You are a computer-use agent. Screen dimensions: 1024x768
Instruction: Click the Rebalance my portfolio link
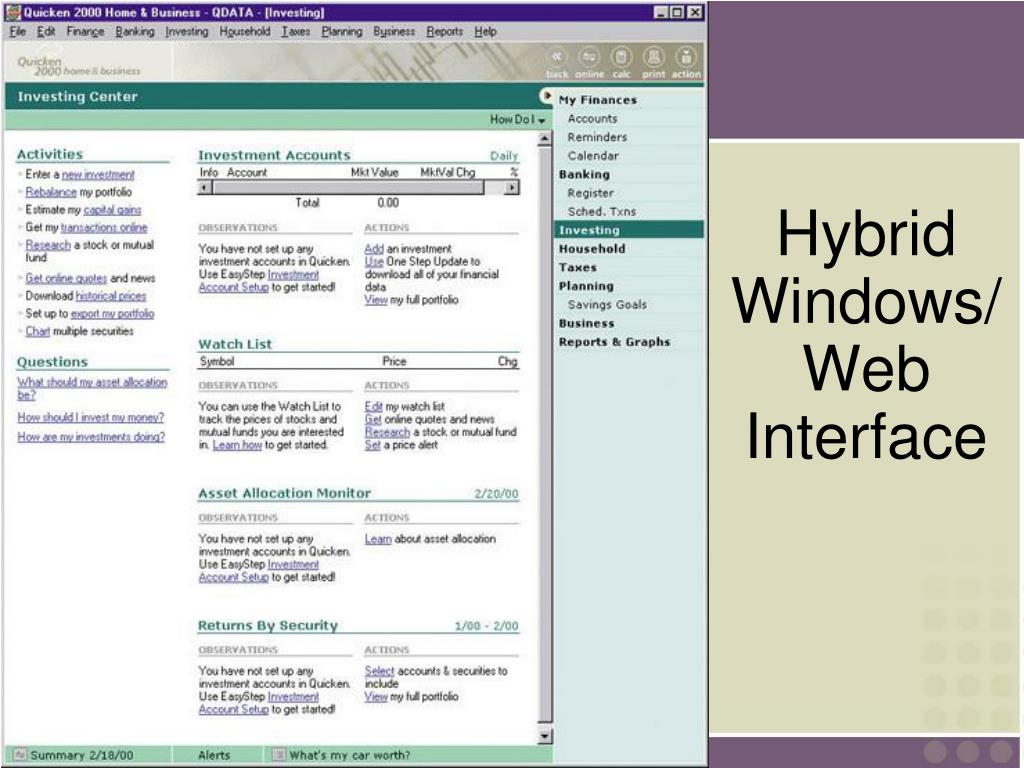tap(51, 192)
